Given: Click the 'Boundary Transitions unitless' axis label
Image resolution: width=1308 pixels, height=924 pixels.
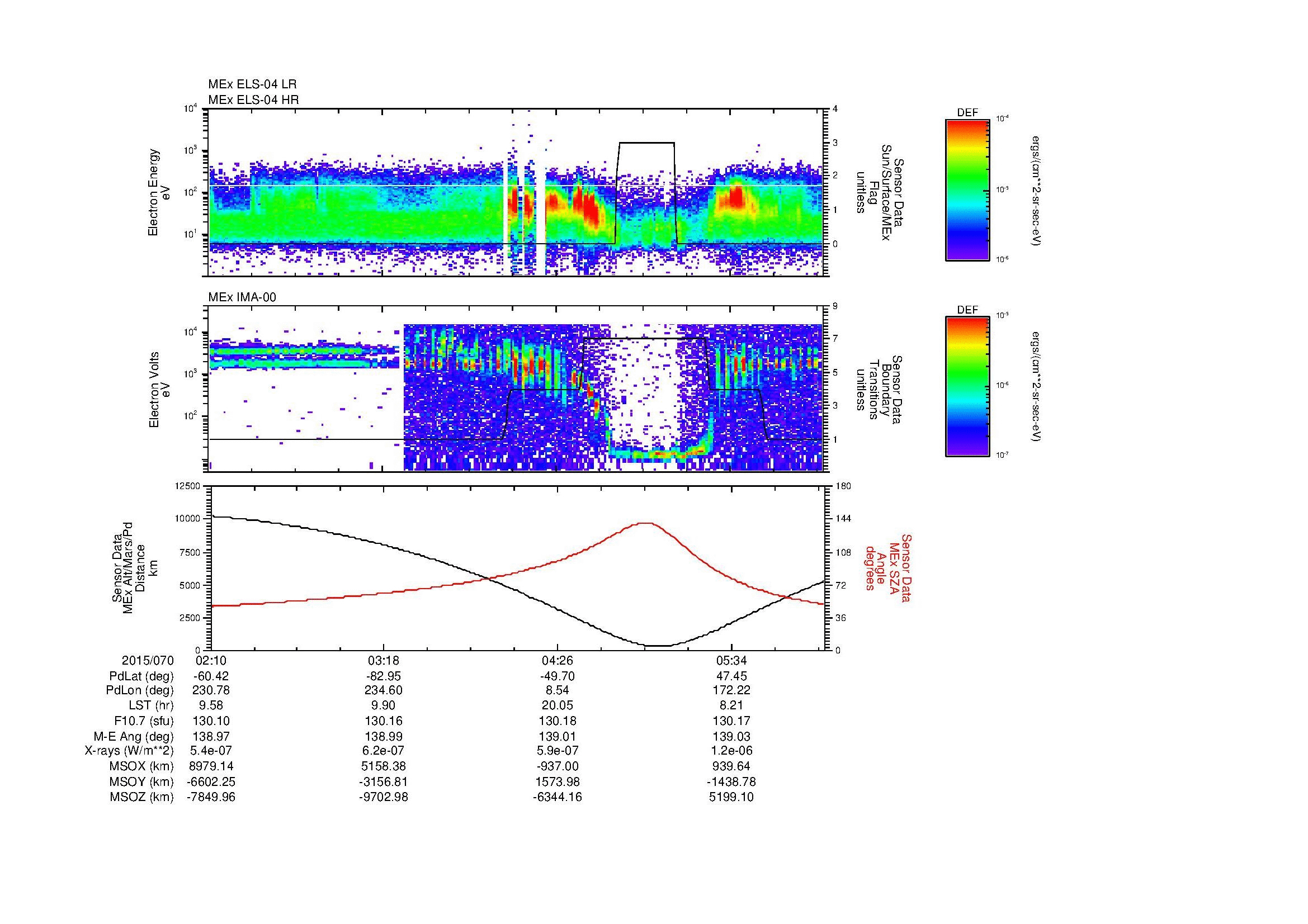Looking at the screenshot, I should tap(879, 390).
